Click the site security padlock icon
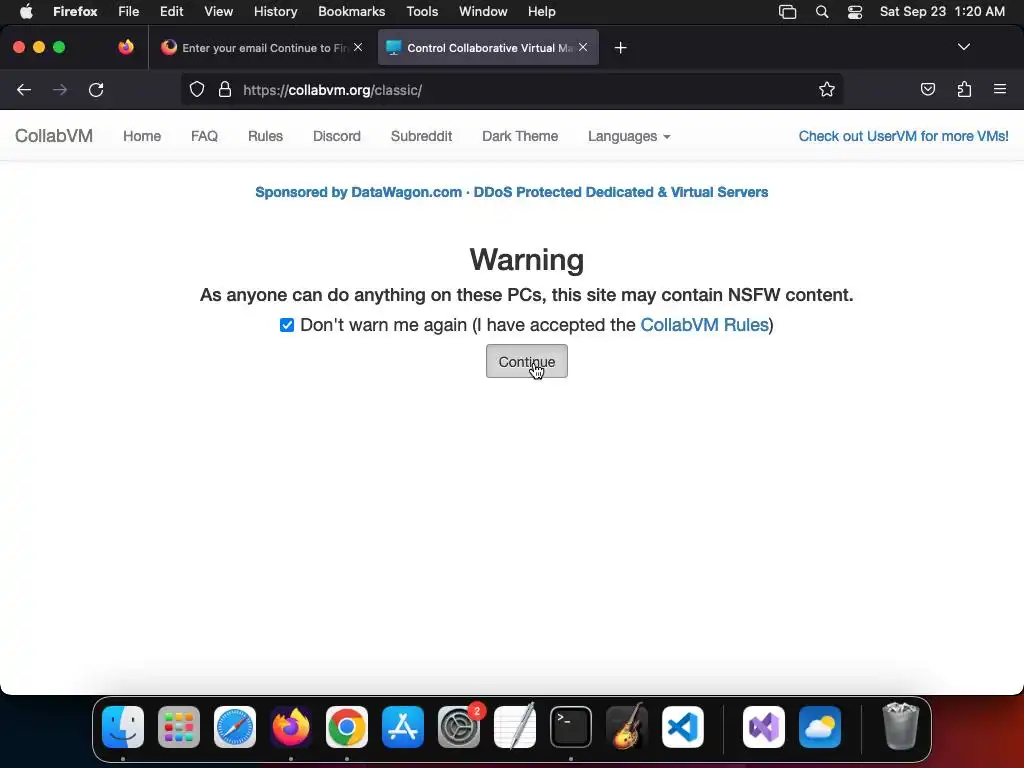 (225, 89)
